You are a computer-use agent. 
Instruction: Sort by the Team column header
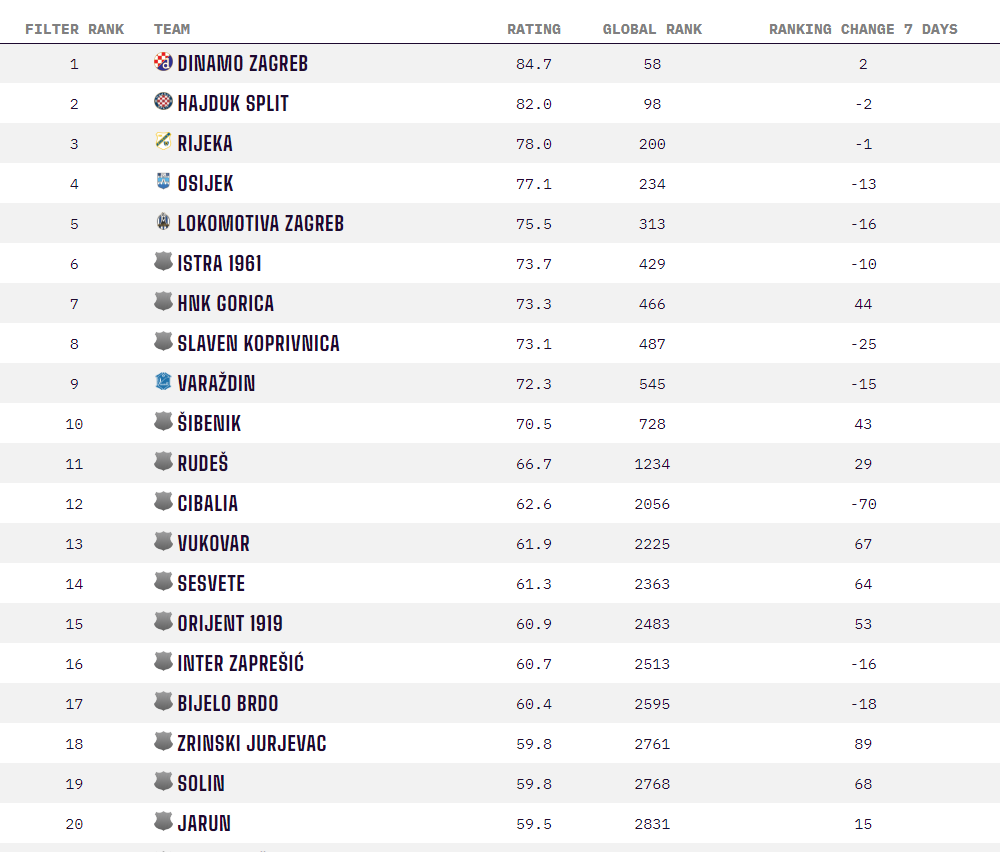171,29
